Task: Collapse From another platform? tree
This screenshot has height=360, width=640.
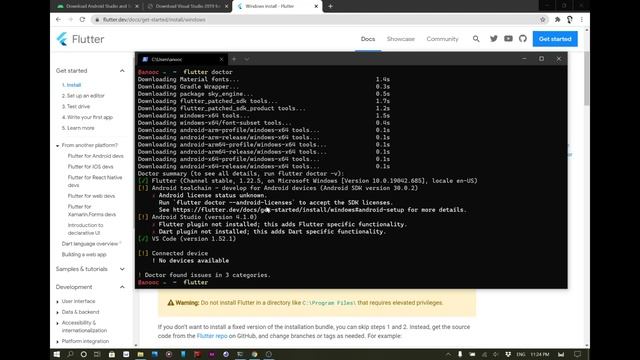Action: [x=58, y=145]
